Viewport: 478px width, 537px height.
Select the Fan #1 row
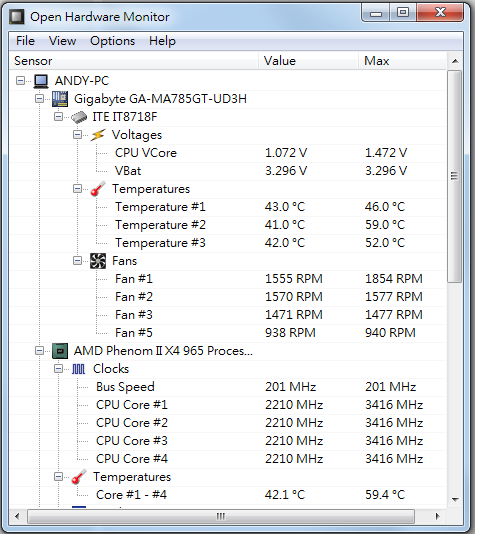229,280
